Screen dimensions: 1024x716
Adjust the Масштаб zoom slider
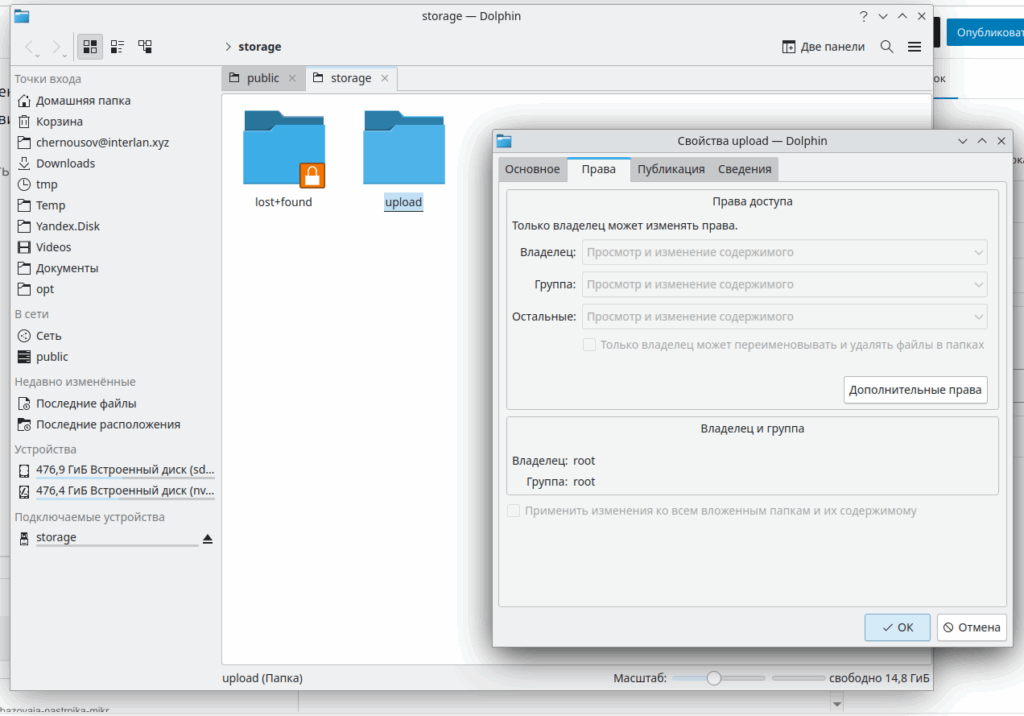click(714, 678)
